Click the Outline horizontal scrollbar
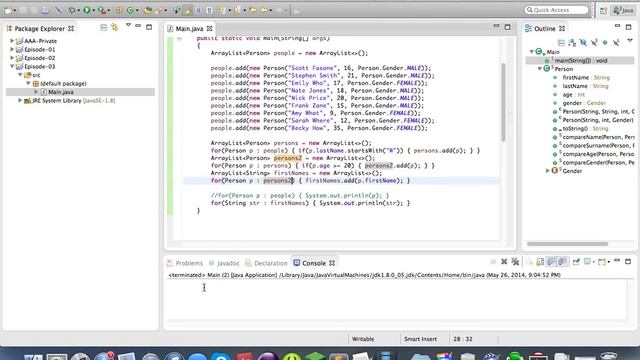Screen dimensions: 640x360 pos(567,244)
